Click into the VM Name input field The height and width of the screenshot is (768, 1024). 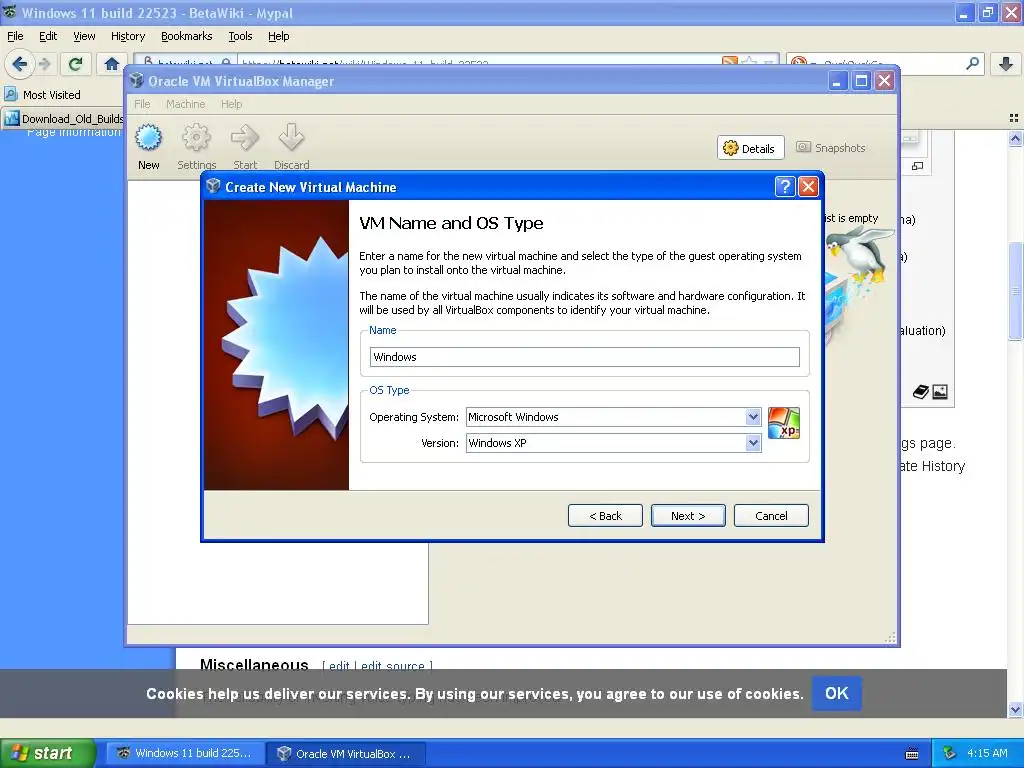[584, 357]
